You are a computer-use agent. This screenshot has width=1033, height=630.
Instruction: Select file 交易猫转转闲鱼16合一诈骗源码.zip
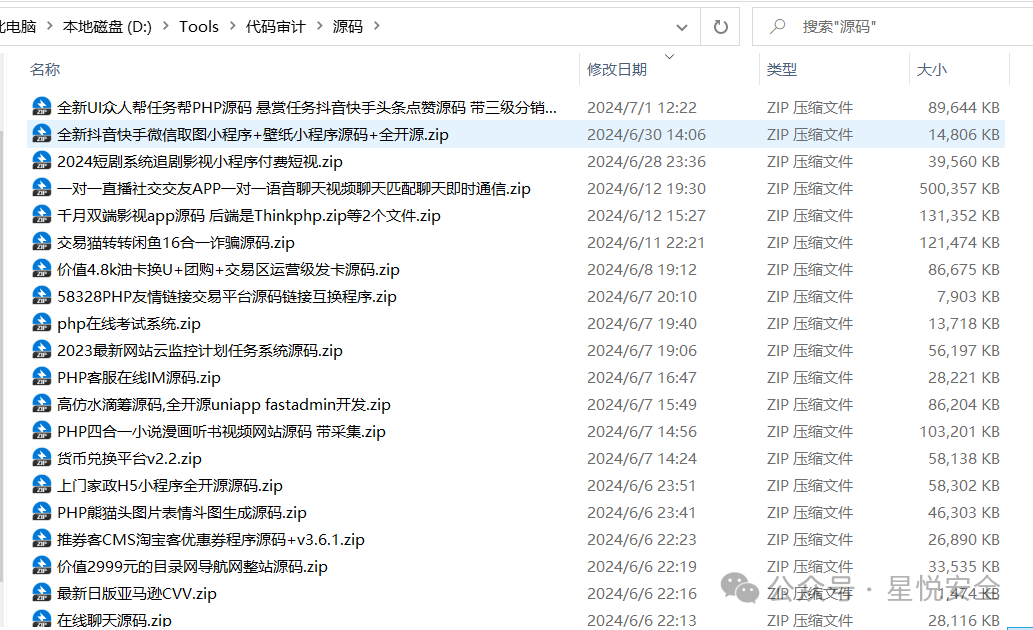(x=176, y=243)
